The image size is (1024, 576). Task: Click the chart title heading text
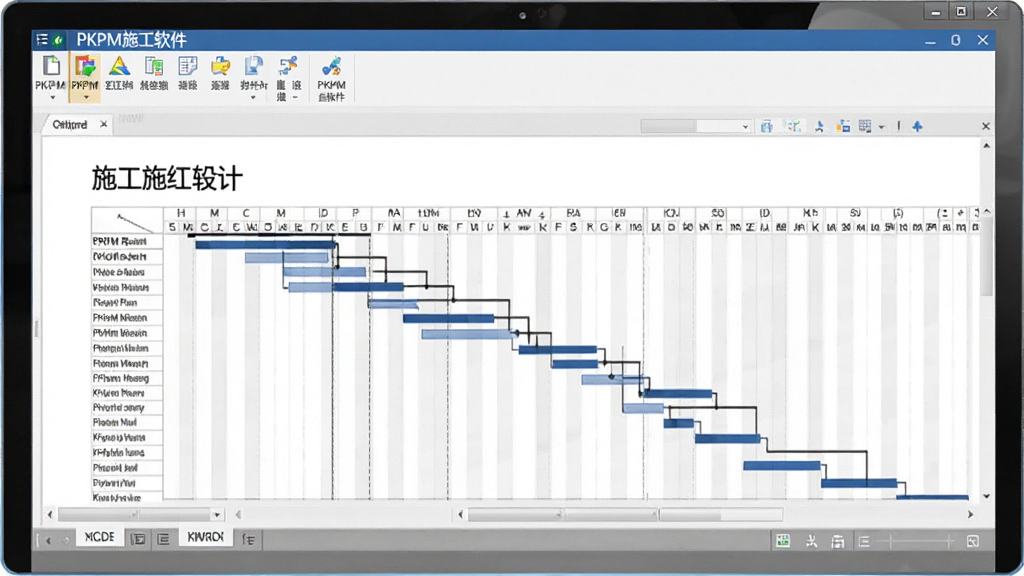167,178
